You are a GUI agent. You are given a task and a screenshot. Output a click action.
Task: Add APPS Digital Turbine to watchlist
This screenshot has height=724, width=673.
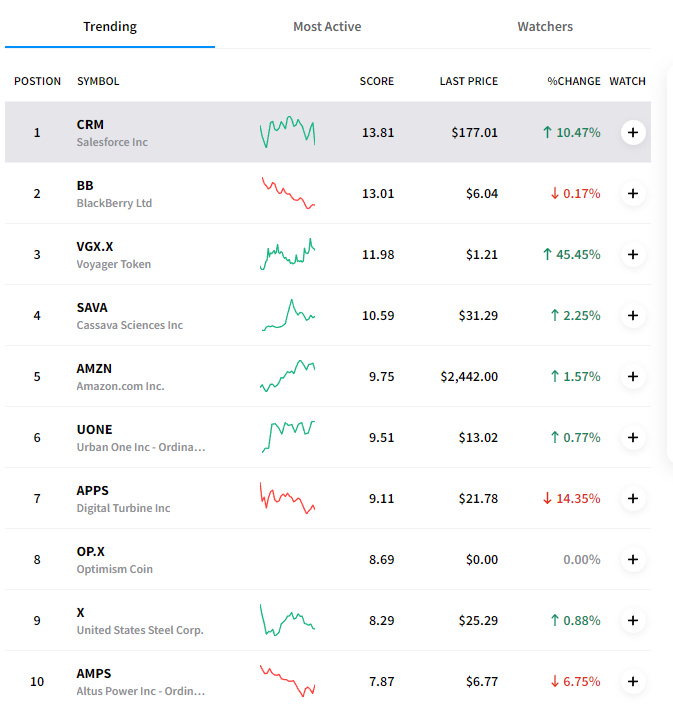tap(633, 498)
